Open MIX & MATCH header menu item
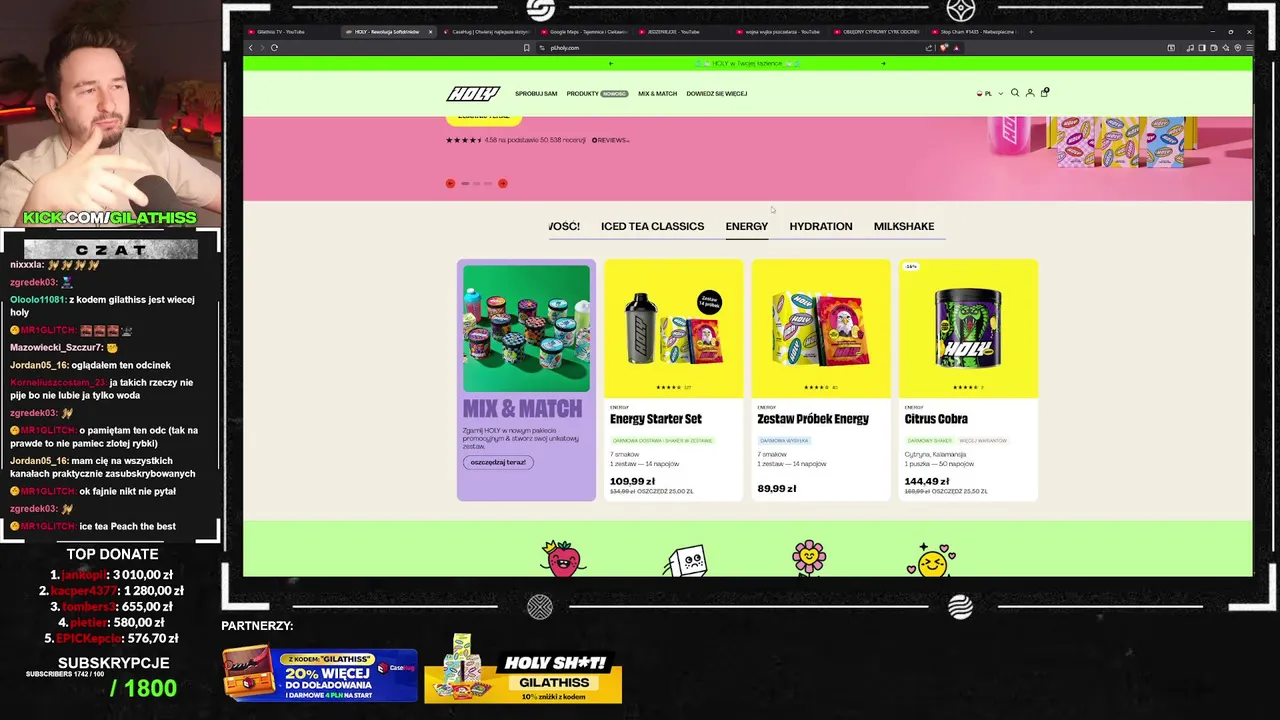 657,94
